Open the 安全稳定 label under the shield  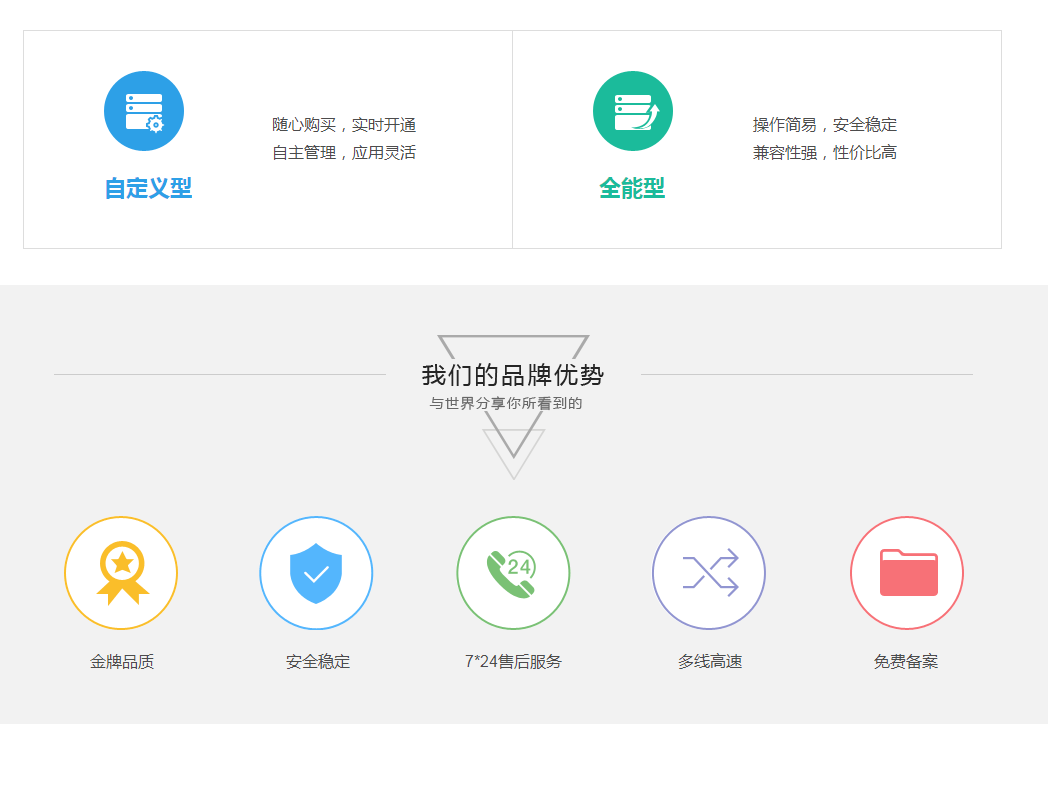(x=318, y=662)
